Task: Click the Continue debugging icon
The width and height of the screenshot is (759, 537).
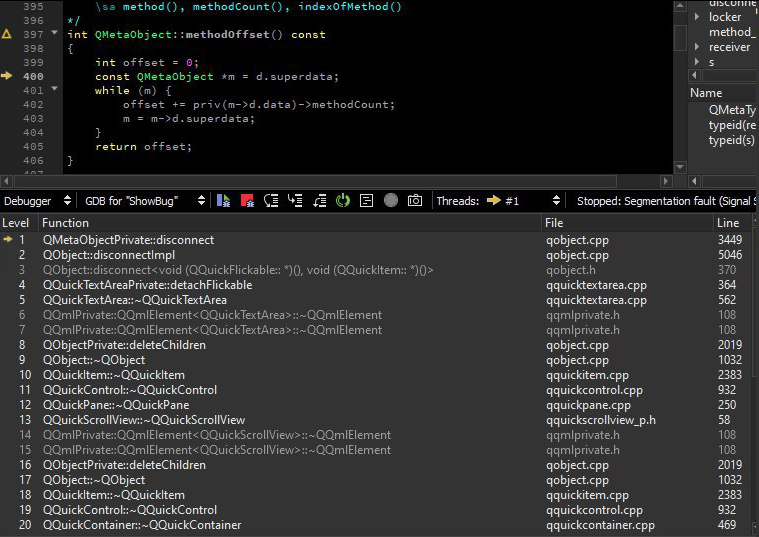Action: pyautogui.click(x=223, y=201)
